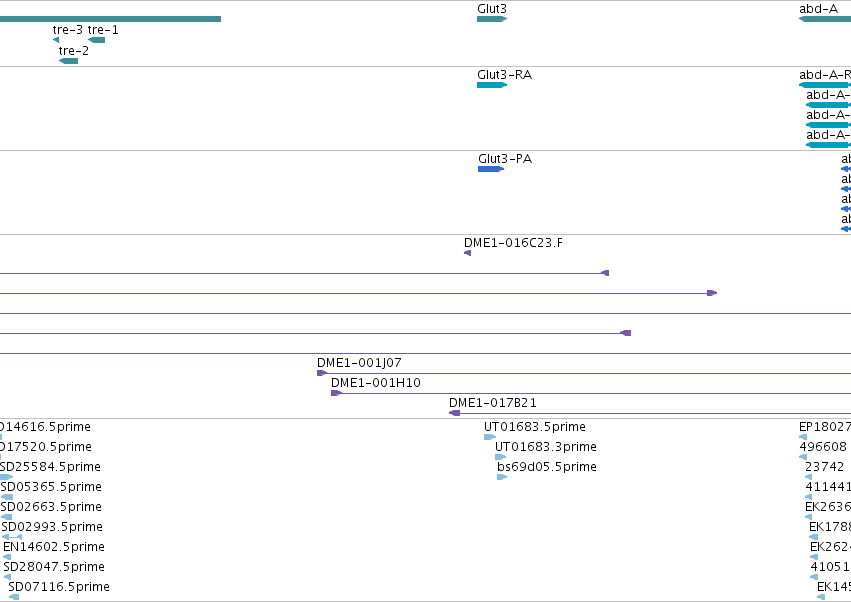Click the SD02663.5prime label
The height and width of the screenshot is (602, 851).
[x=51, y=507]
